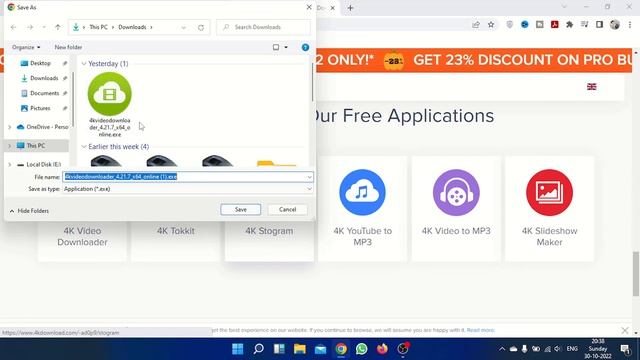Select Documents in the navigation pane
Screen dimensions: 640x360
click(44, 93)
